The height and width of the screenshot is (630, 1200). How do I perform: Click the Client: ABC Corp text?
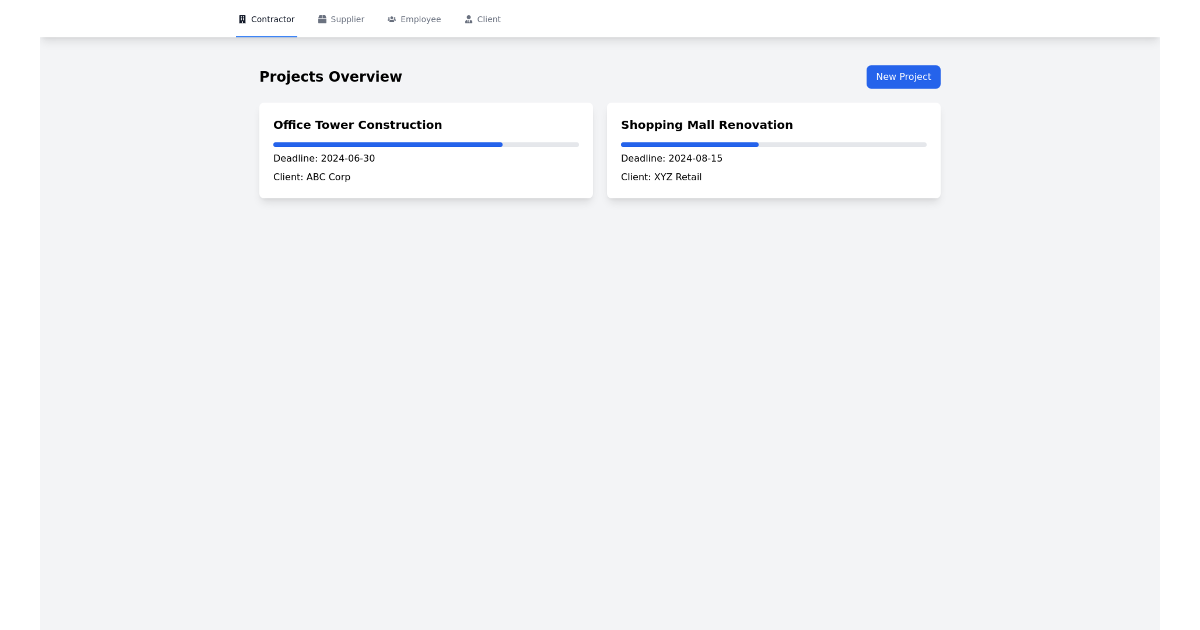312,177
